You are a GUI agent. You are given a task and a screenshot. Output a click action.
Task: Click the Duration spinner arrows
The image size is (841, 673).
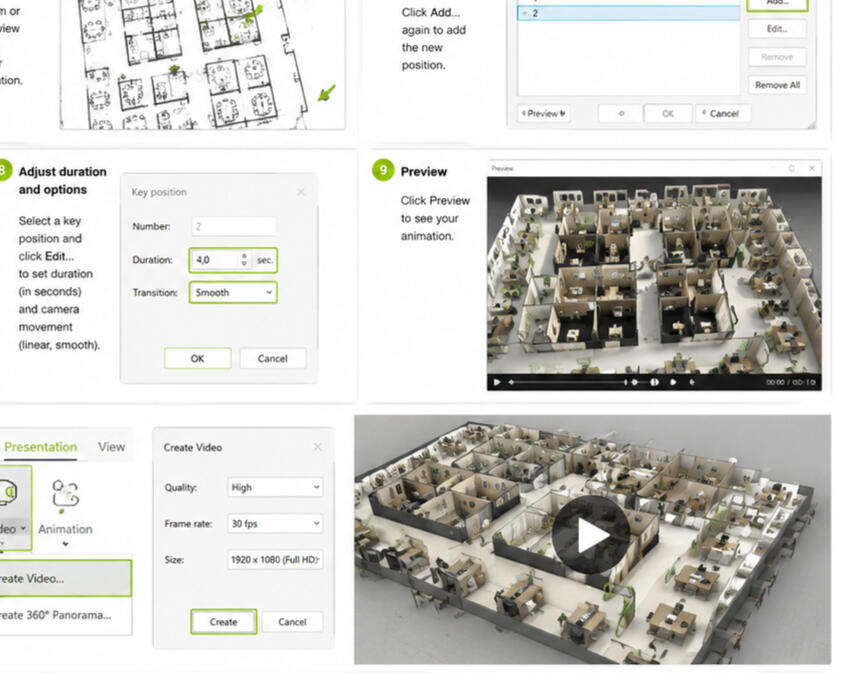tap(244, 260)
